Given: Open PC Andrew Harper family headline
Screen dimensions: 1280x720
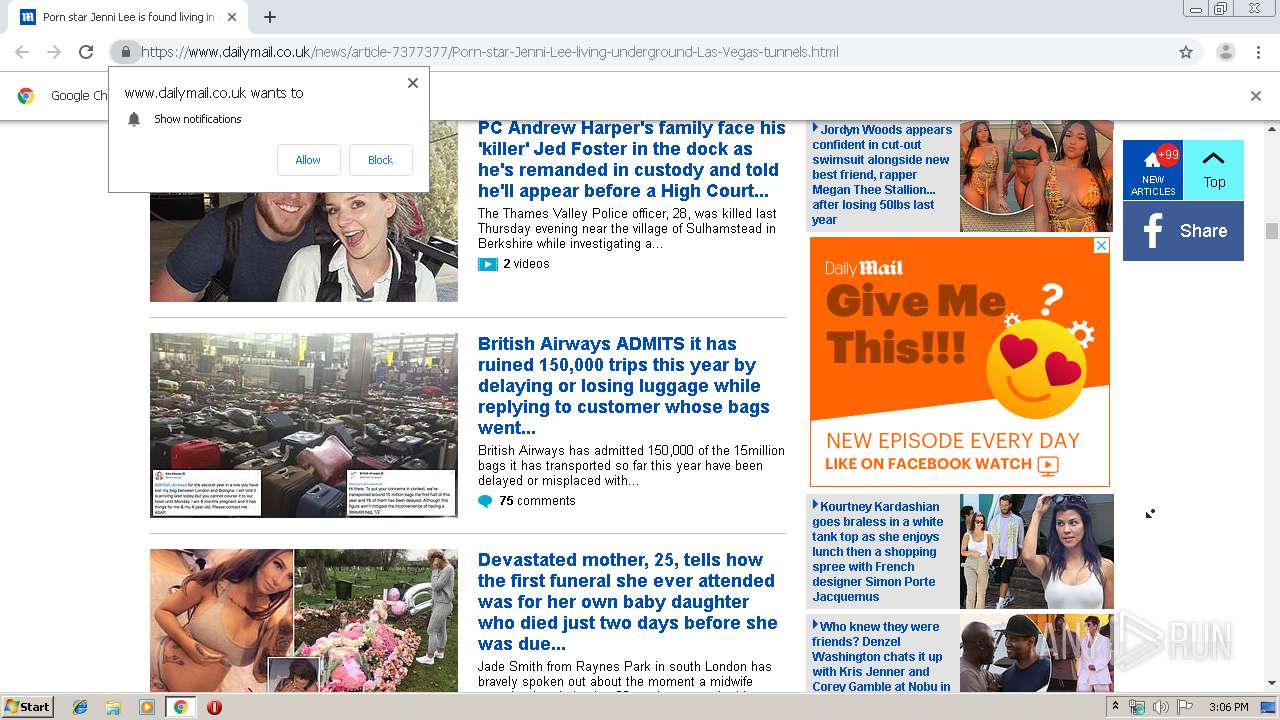Looking at the screenshot, I should point(632,159).
